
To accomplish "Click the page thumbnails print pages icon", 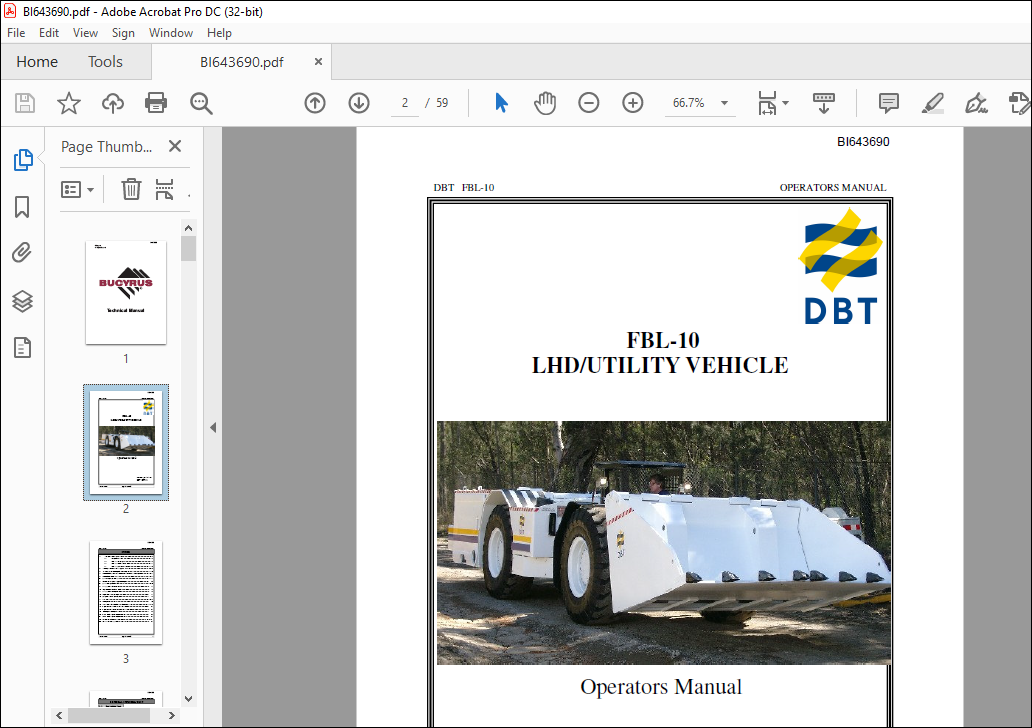I will [x=165, y=190].
